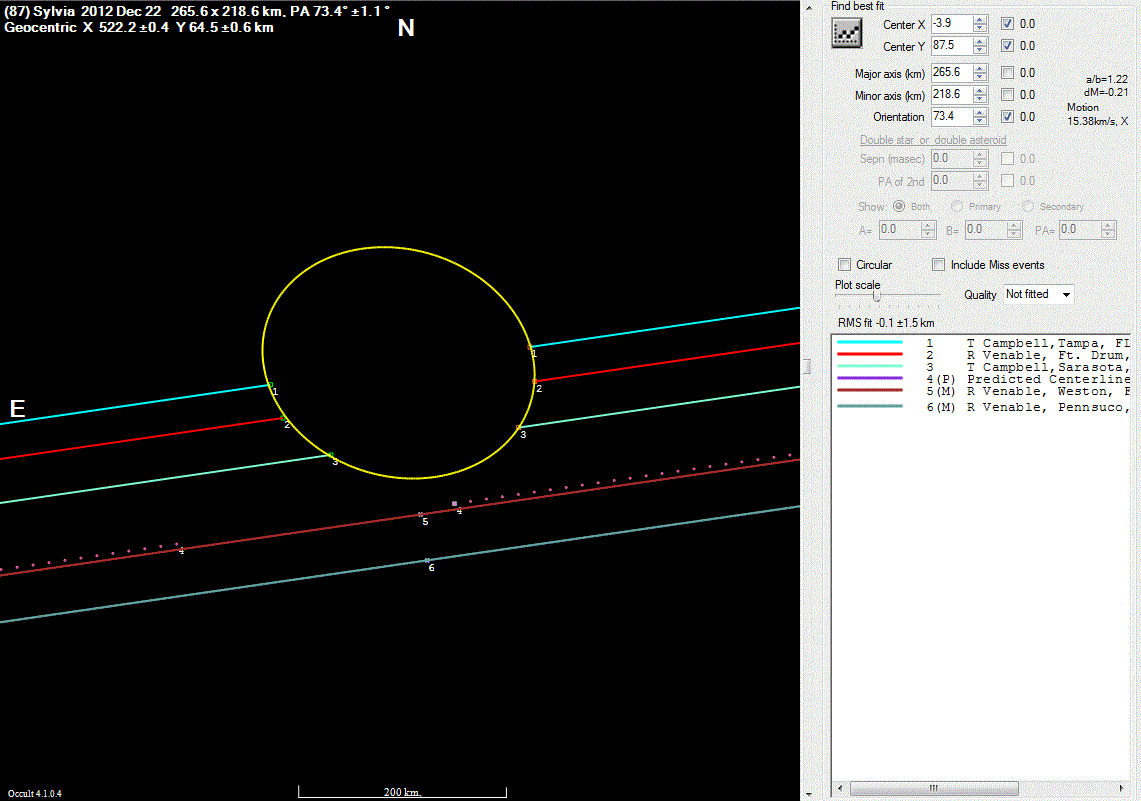The height and width of the screenshot is (801, 1141).
Task: Adjust the Plot scale slider
Action: (877, 296)
